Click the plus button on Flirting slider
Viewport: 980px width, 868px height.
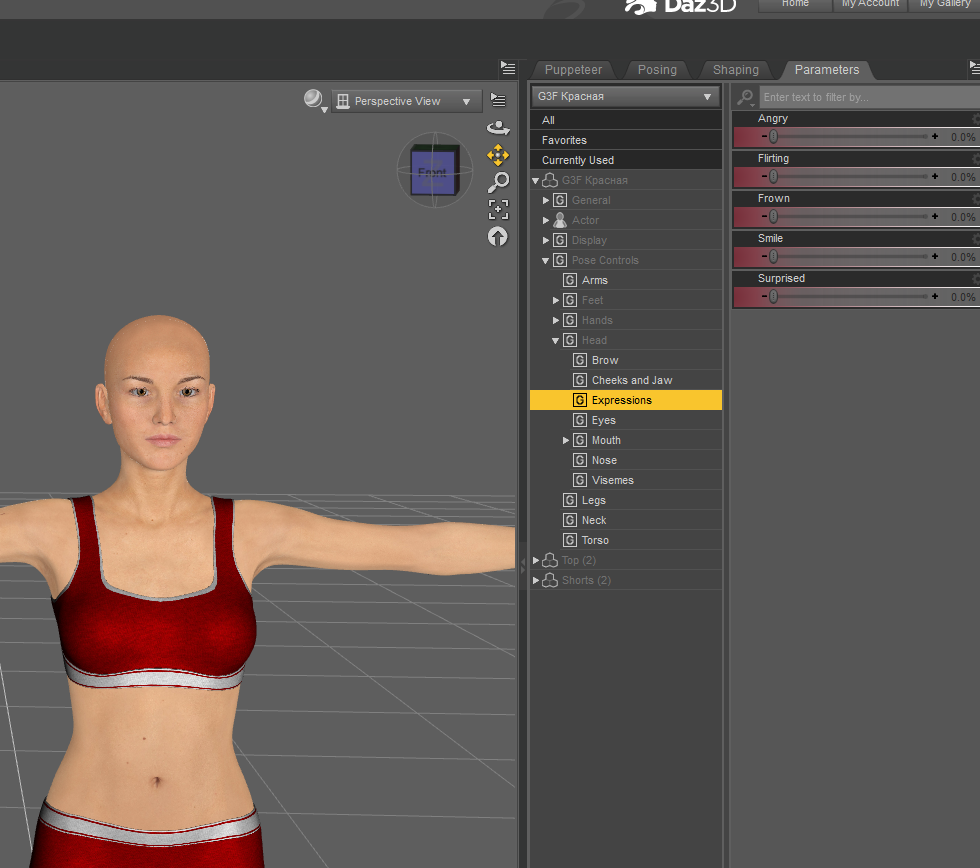(935, 176)
